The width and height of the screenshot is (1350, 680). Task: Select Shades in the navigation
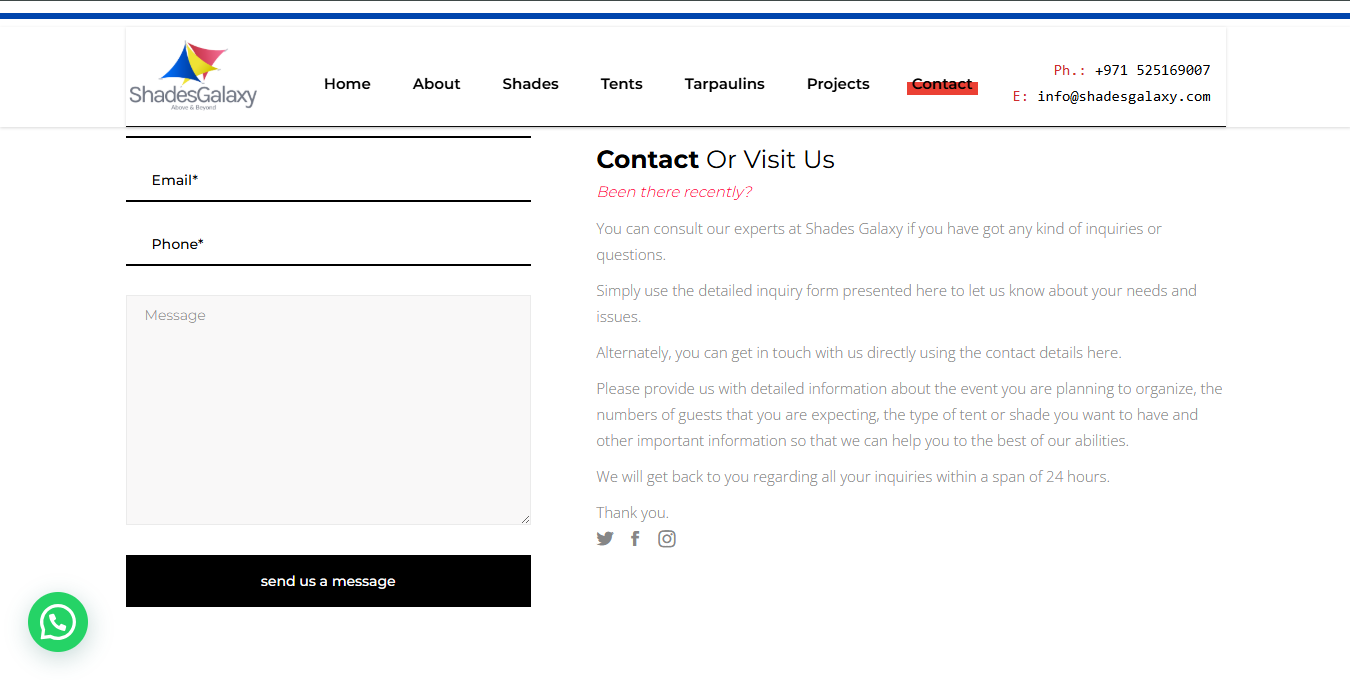tap(530, 84)
